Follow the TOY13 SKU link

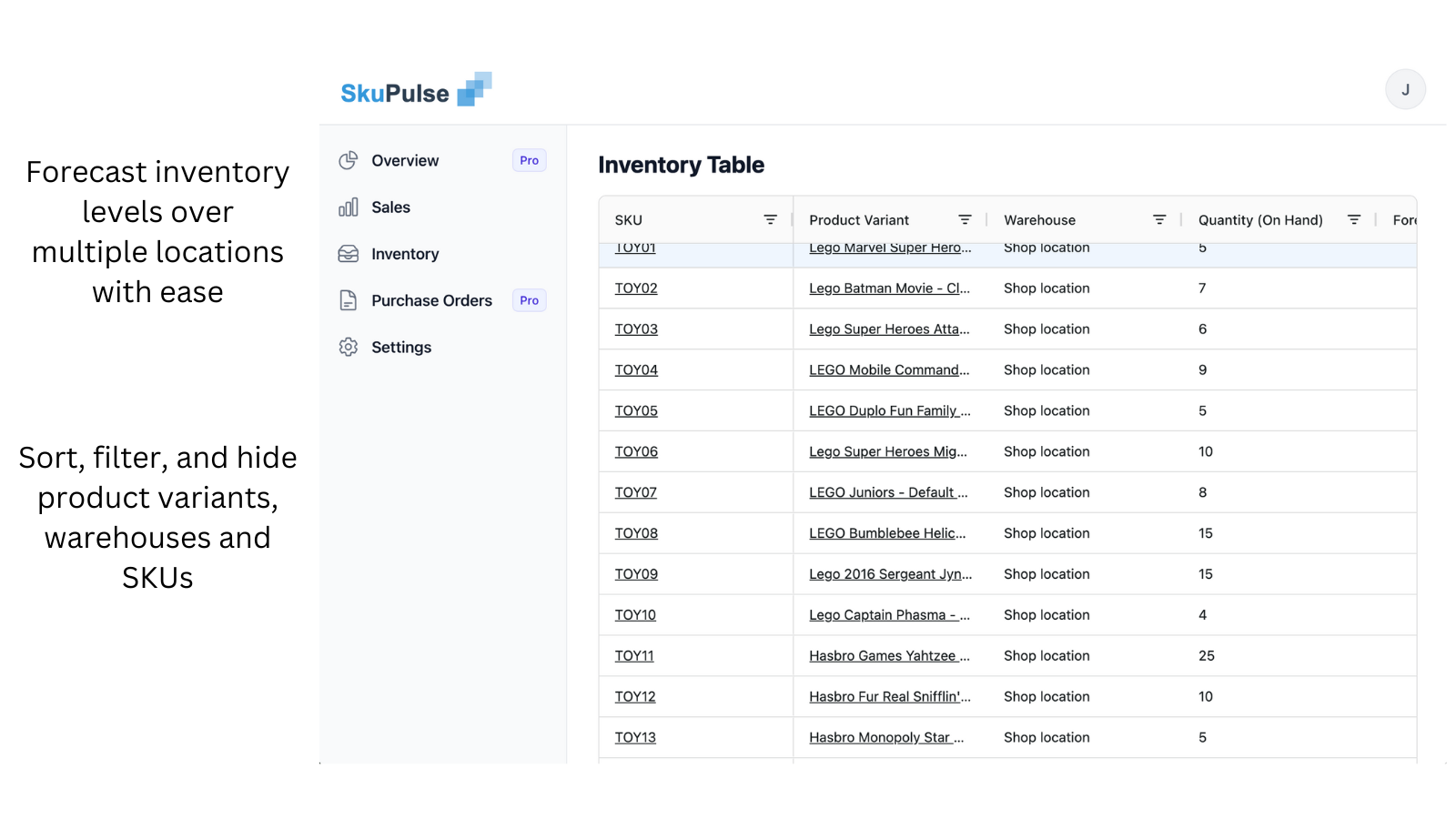coord(635,738)
